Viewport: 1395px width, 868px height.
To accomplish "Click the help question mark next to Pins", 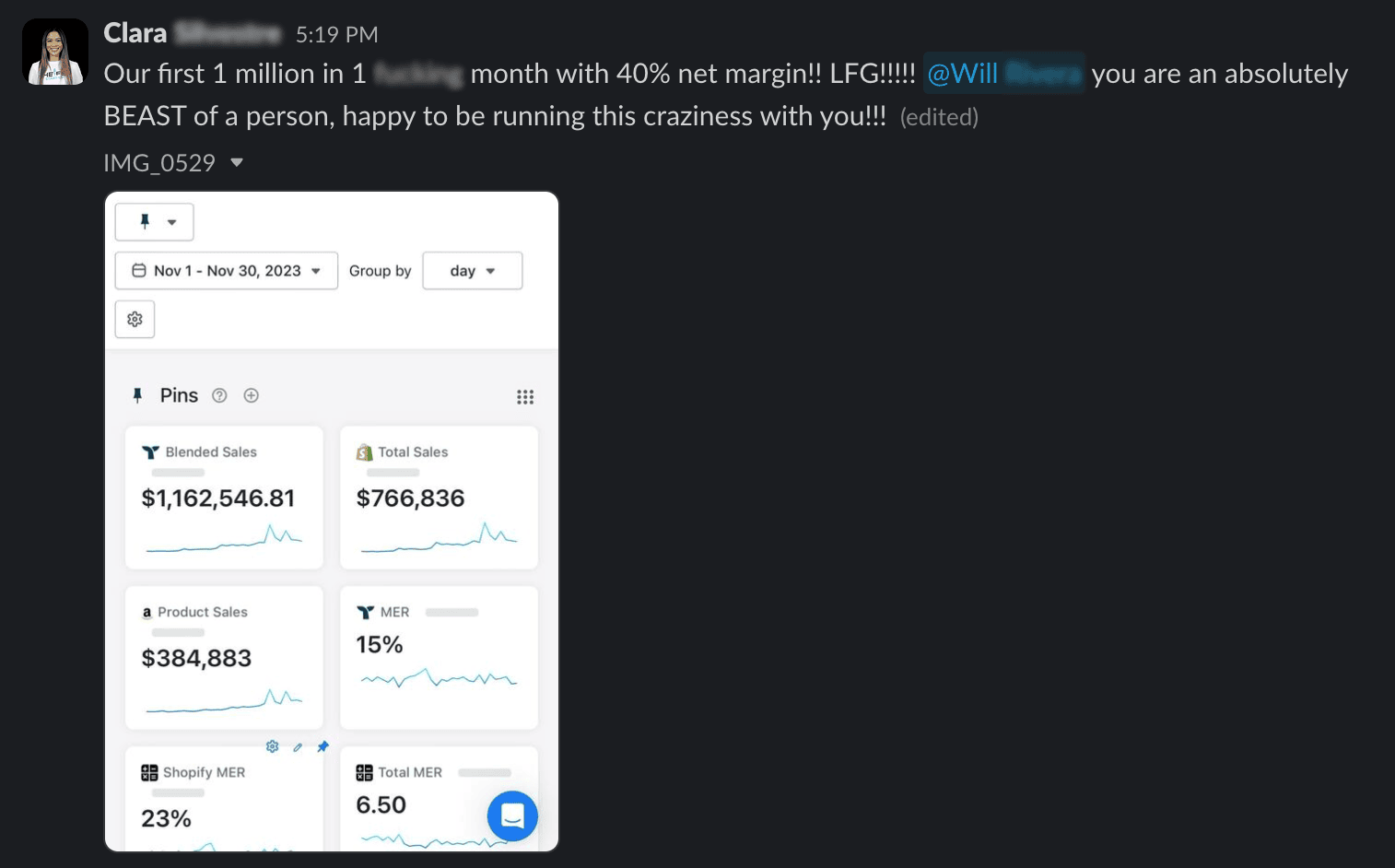I will (x=219, y=396).
